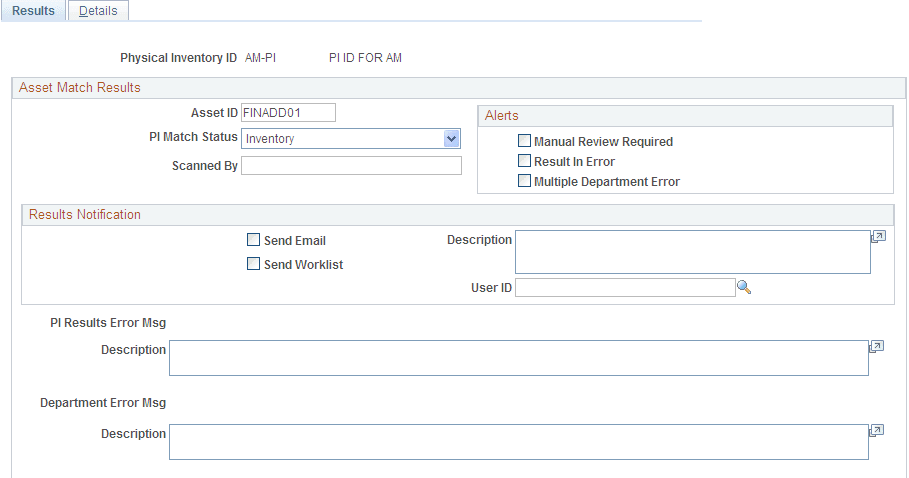
Task: Tick the Send Email checkbox
Action: [253, 240]
